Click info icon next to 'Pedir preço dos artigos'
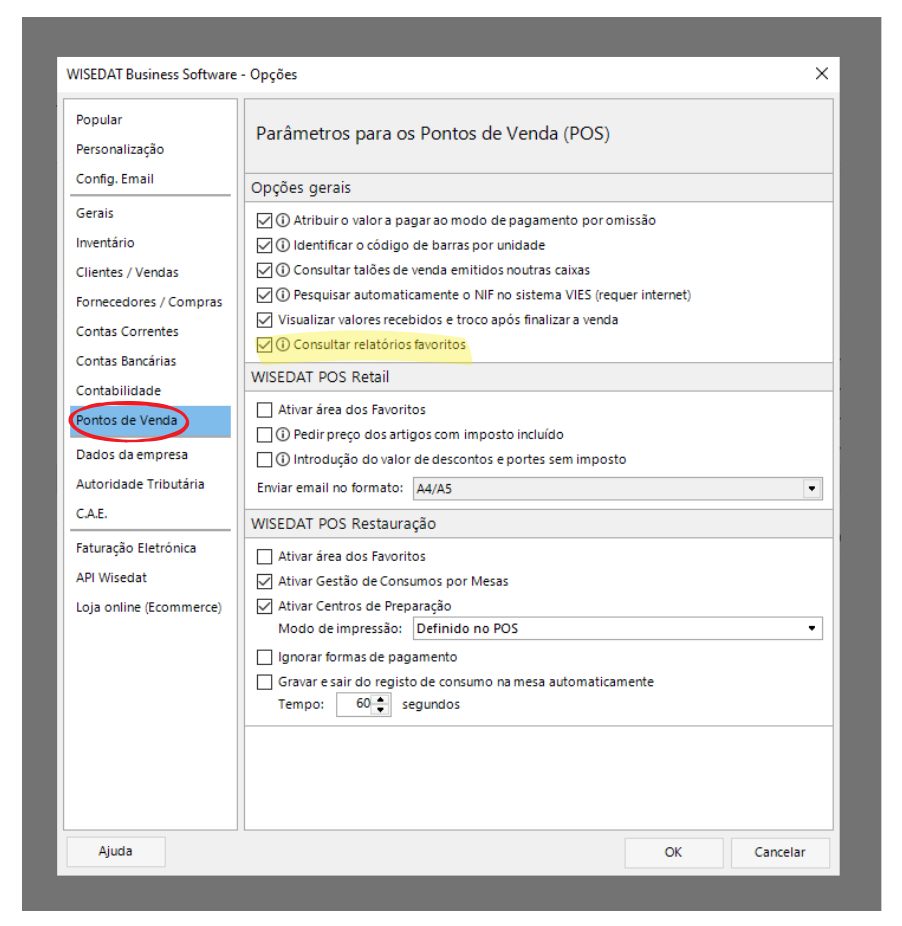This screenshot has height=926, width=902. coord(283,435)
